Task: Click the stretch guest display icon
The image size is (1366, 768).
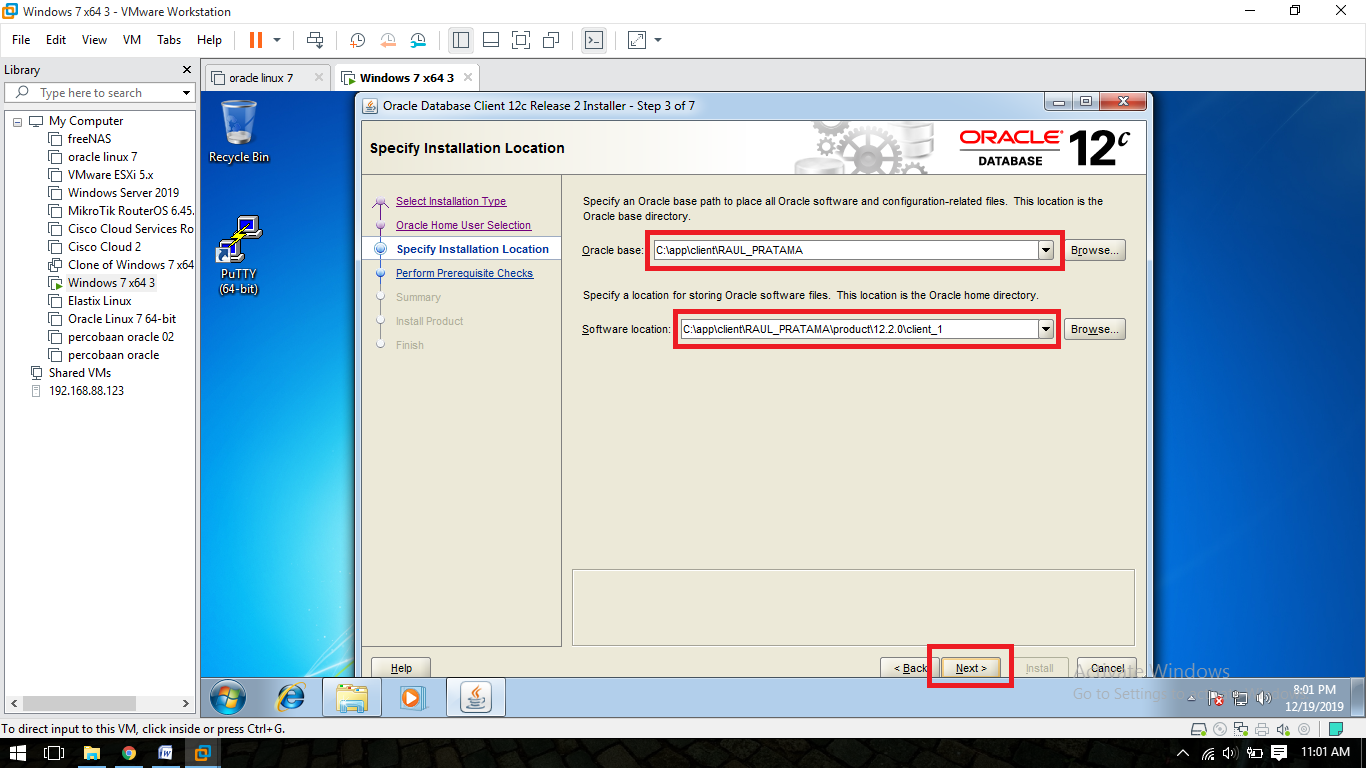Action: tap(637, 40)
